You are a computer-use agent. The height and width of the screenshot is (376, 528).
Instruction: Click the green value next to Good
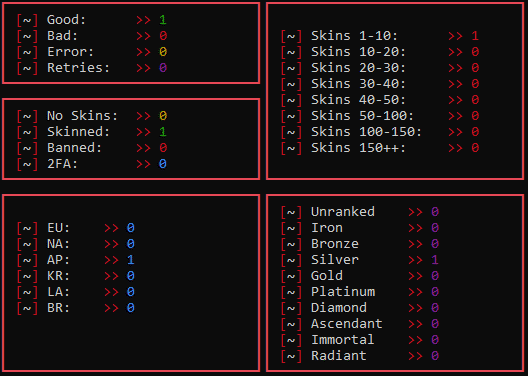coord(163,20)
